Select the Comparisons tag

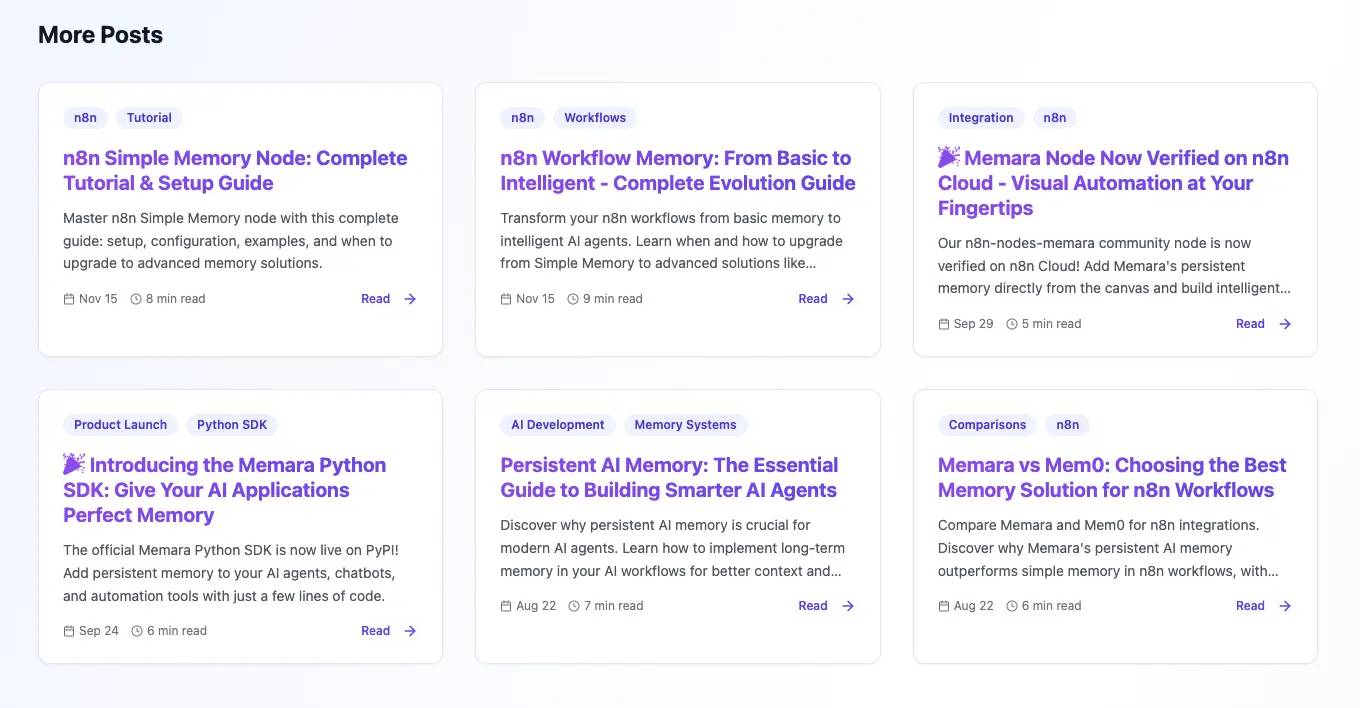click(x=987, y=425)
